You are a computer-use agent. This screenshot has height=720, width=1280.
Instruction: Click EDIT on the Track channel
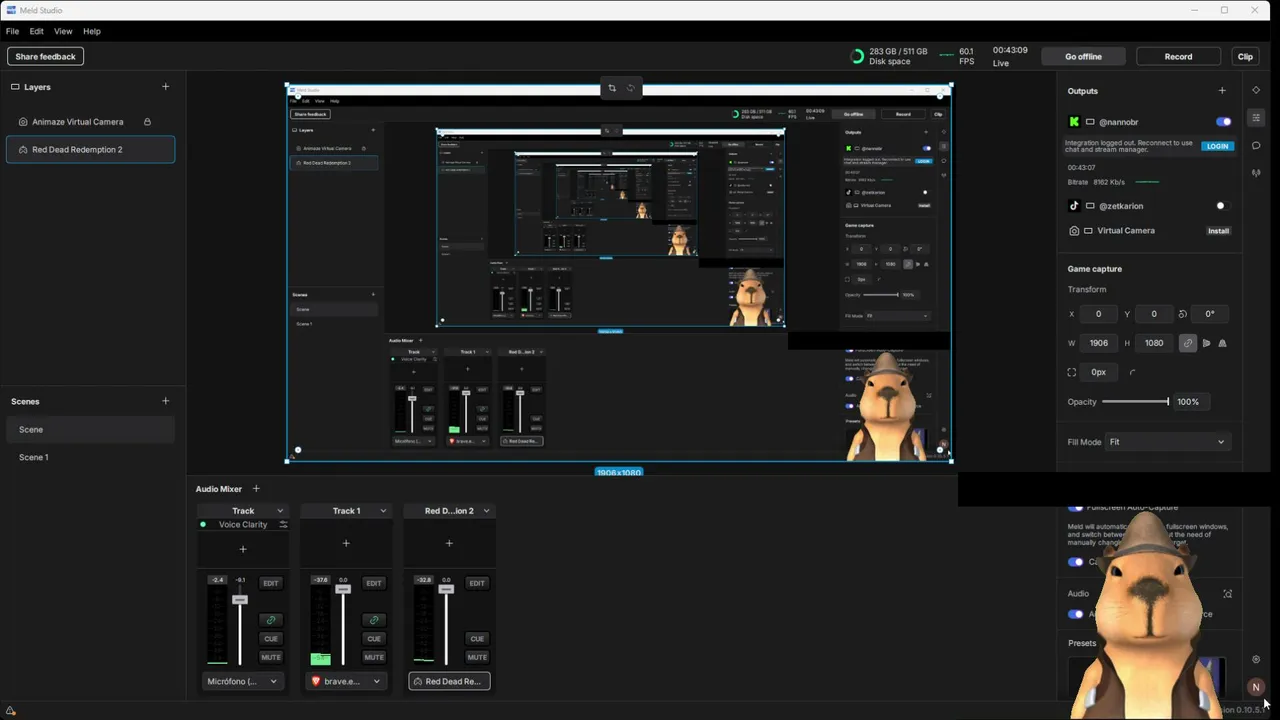[270, 583]
